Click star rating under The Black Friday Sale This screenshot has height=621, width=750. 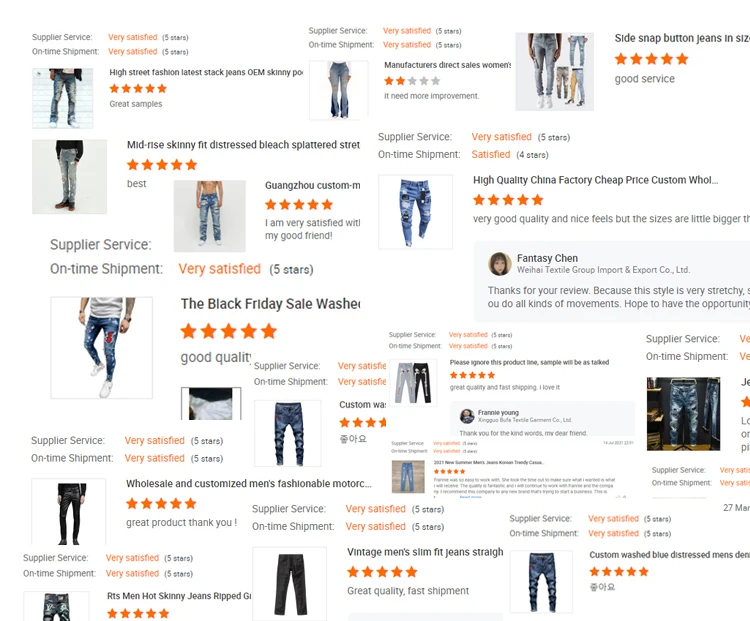pyautogui.click(x=229, y=331)
